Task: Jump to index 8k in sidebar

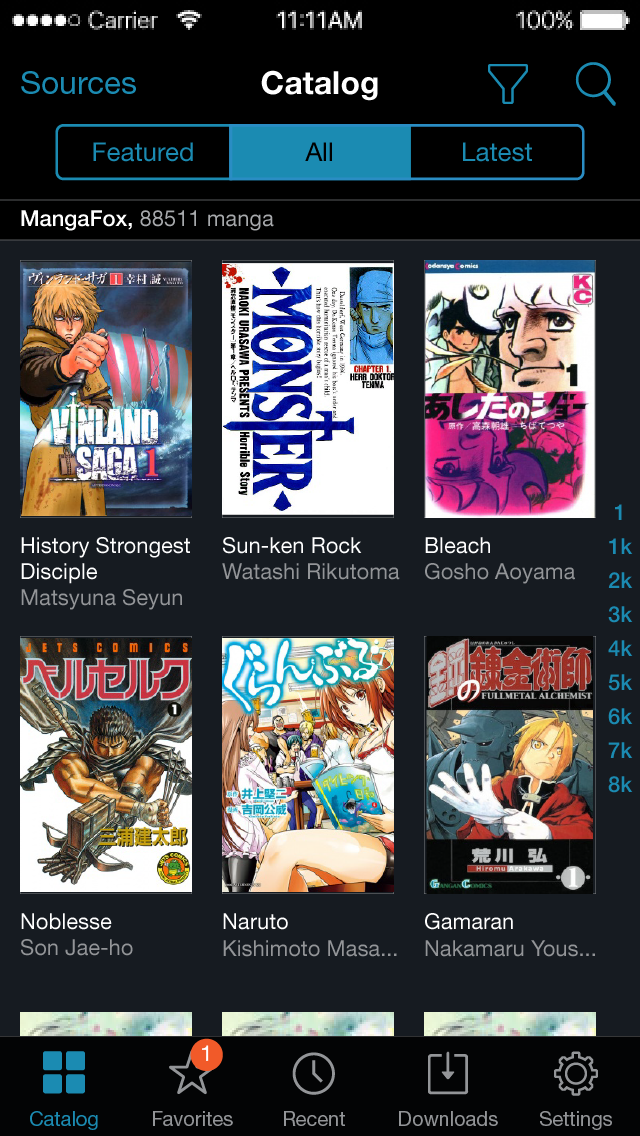Action: point(620,784)
